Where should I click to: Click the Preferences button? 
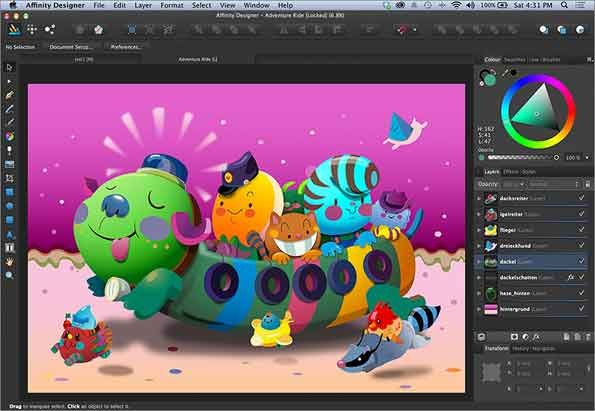[126, 47]
